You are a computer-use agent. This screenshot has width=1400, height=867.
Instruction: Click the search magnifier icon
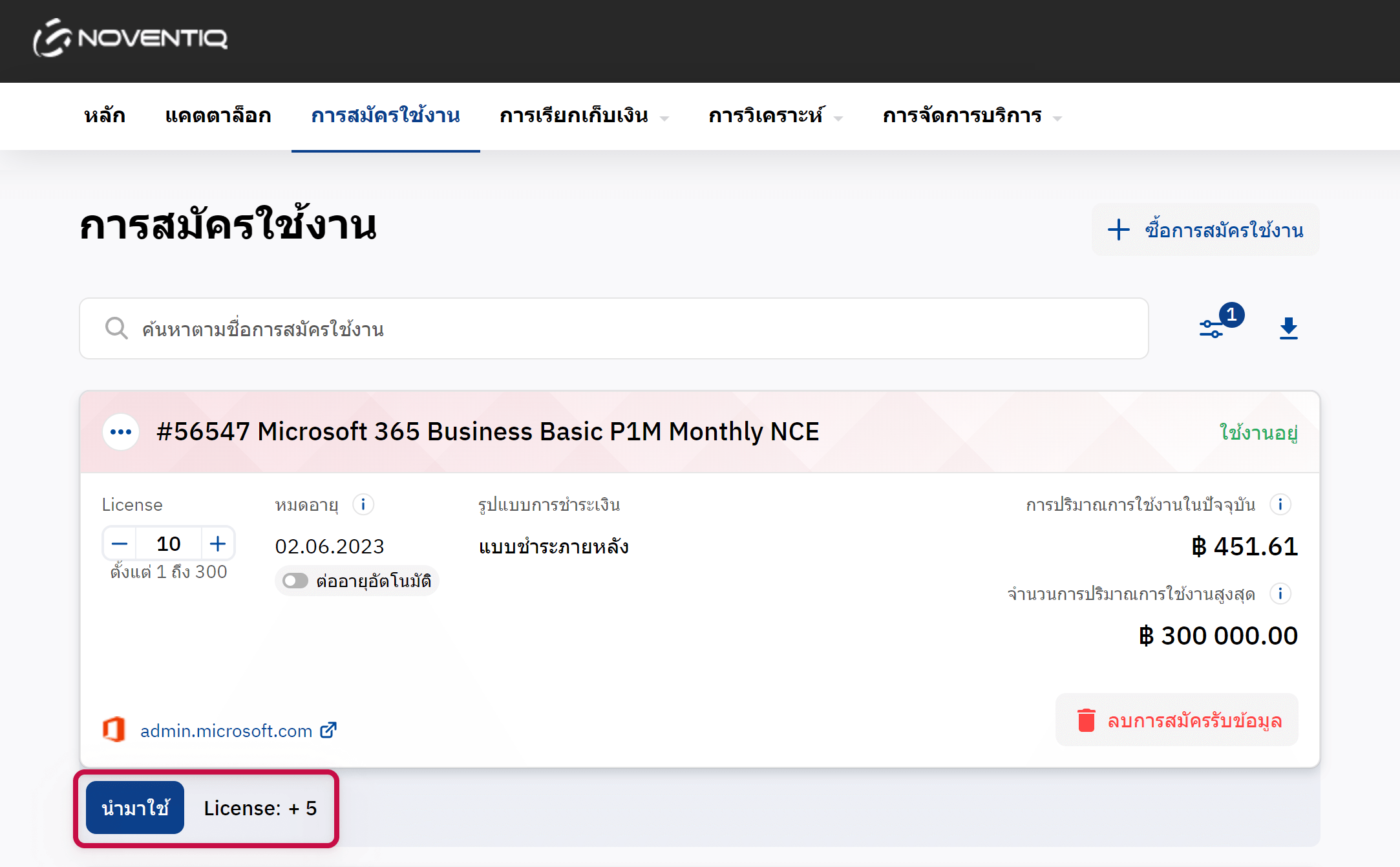[x=116, y=328]
